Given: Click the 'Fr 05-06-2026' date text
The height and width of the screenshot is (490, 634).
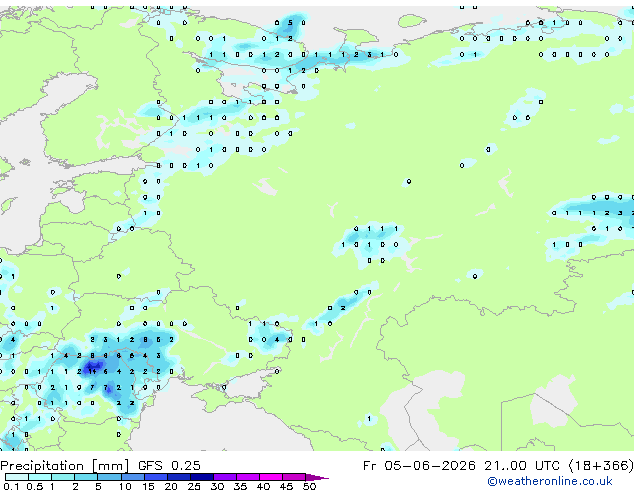Looking at the screenshot, I should [419, 466].
